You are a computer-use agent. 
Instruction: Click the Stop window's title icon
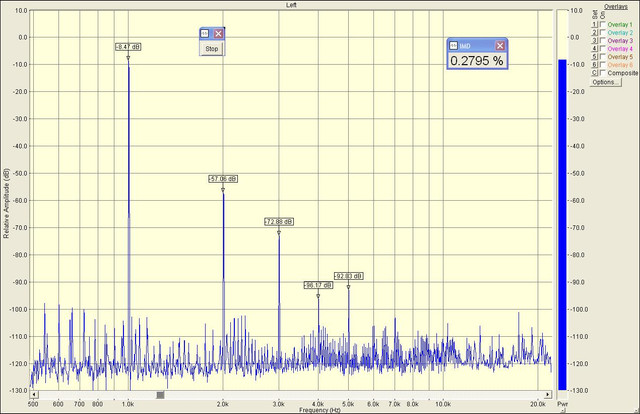tap(205, 33)
